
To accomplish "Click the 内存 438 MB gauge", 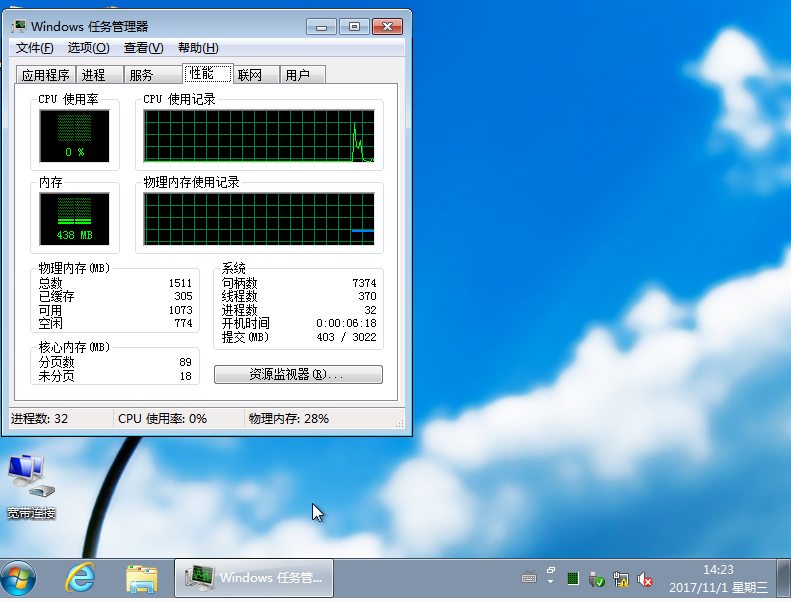I will (75, 219).
